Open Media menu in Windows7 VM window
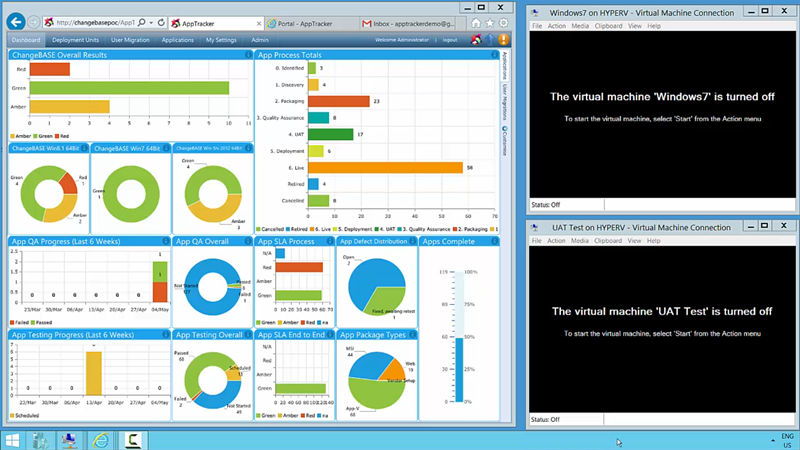 580,26
